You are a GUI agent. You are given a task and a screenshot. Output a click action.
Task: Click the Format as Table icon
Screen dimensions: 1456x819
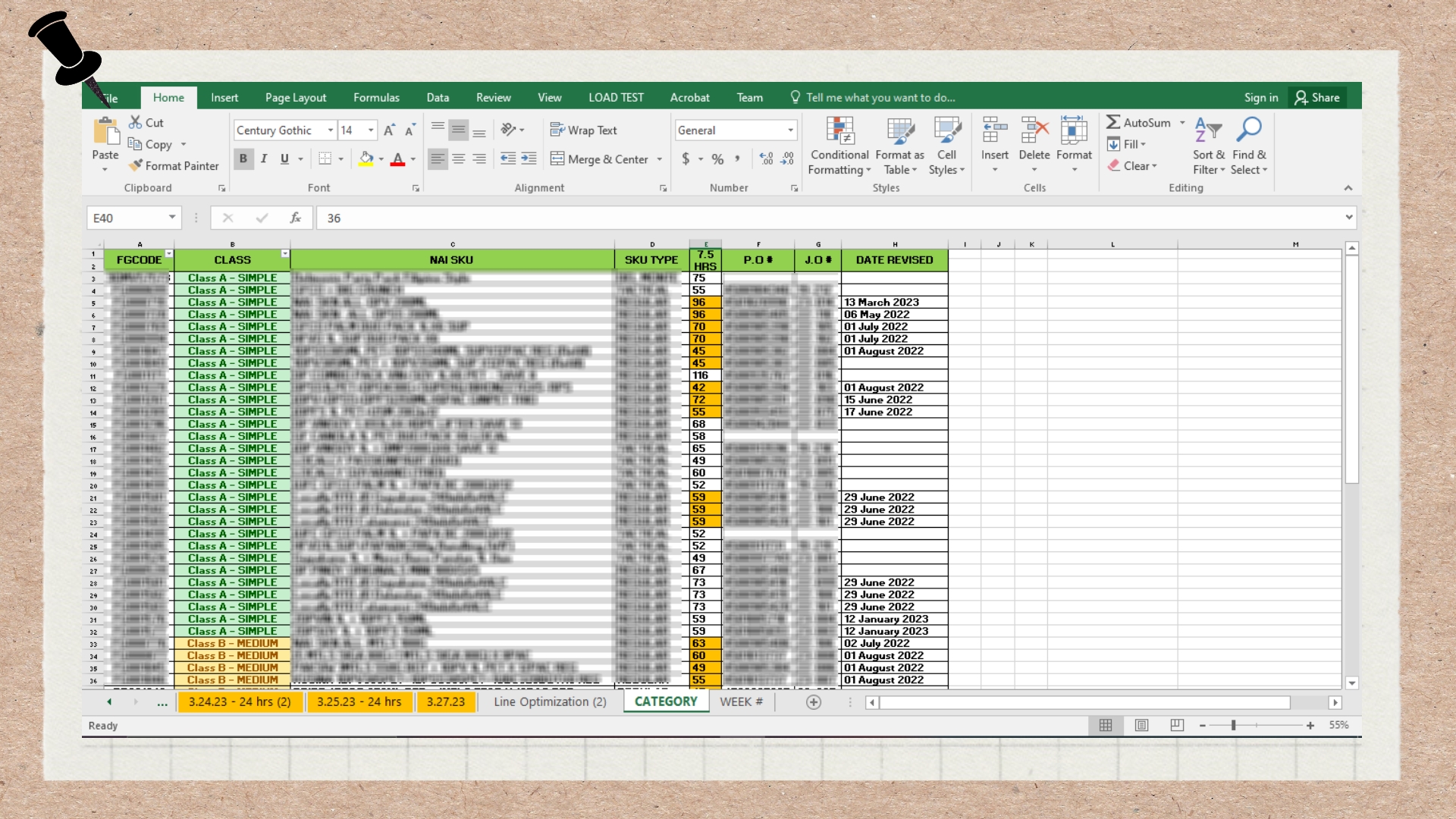(900, 131)
